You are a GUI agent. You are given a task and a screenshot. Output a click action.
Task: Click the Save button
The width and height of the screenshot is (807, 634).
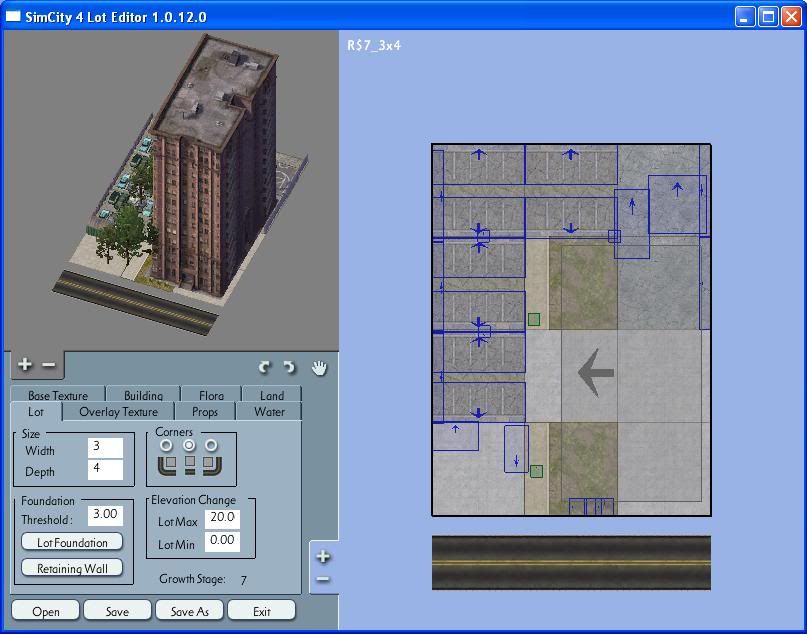(x=117, y=611)
